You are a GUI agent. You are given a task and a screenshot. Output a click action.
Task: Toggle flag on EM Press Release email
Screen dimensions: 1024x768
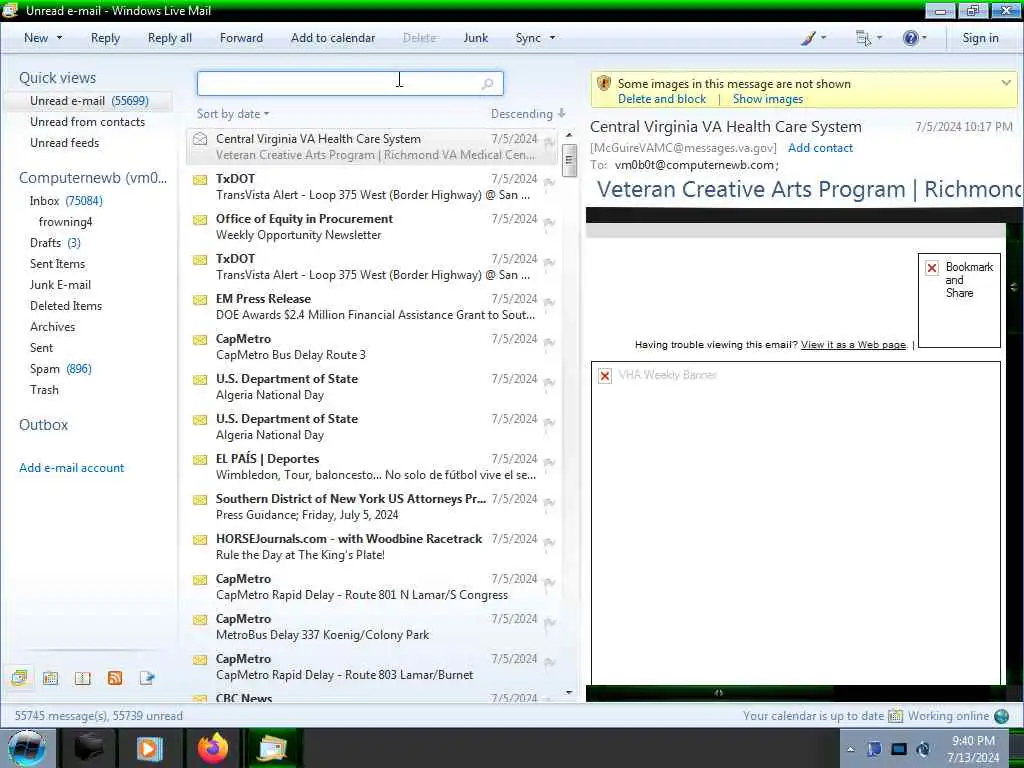550,302
